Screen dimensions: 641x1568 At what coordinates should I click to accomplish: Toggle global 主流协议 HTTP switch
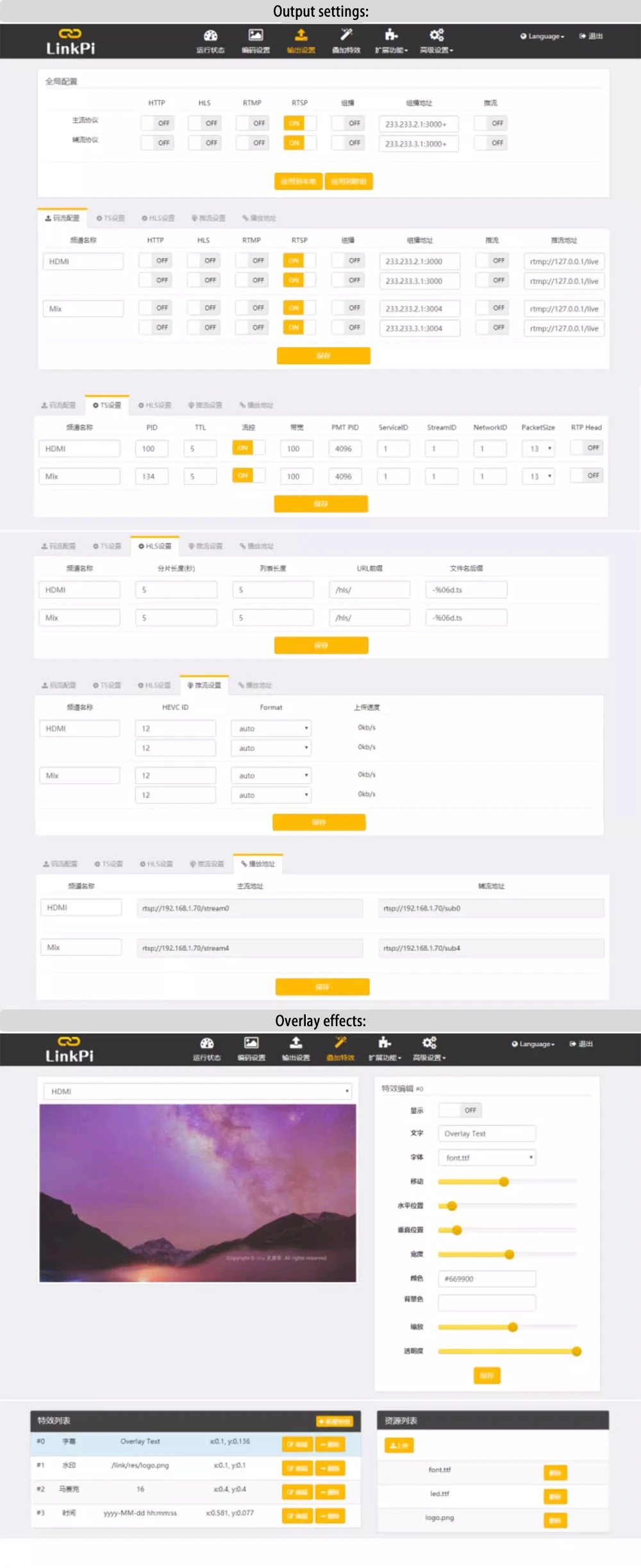(157, 123)
